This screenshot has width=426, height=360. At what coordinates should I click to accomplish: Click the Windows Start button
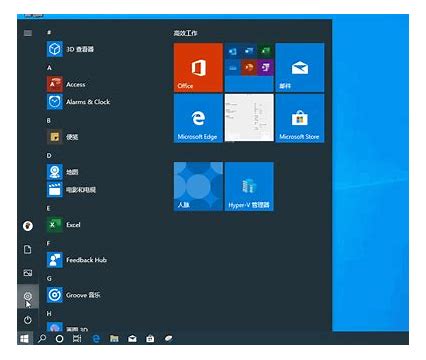24,339
